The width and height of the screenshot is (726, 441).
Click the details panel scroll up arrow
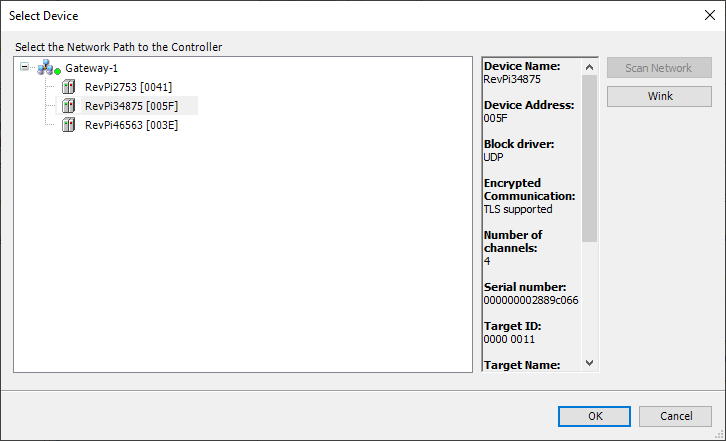(589, 66)
